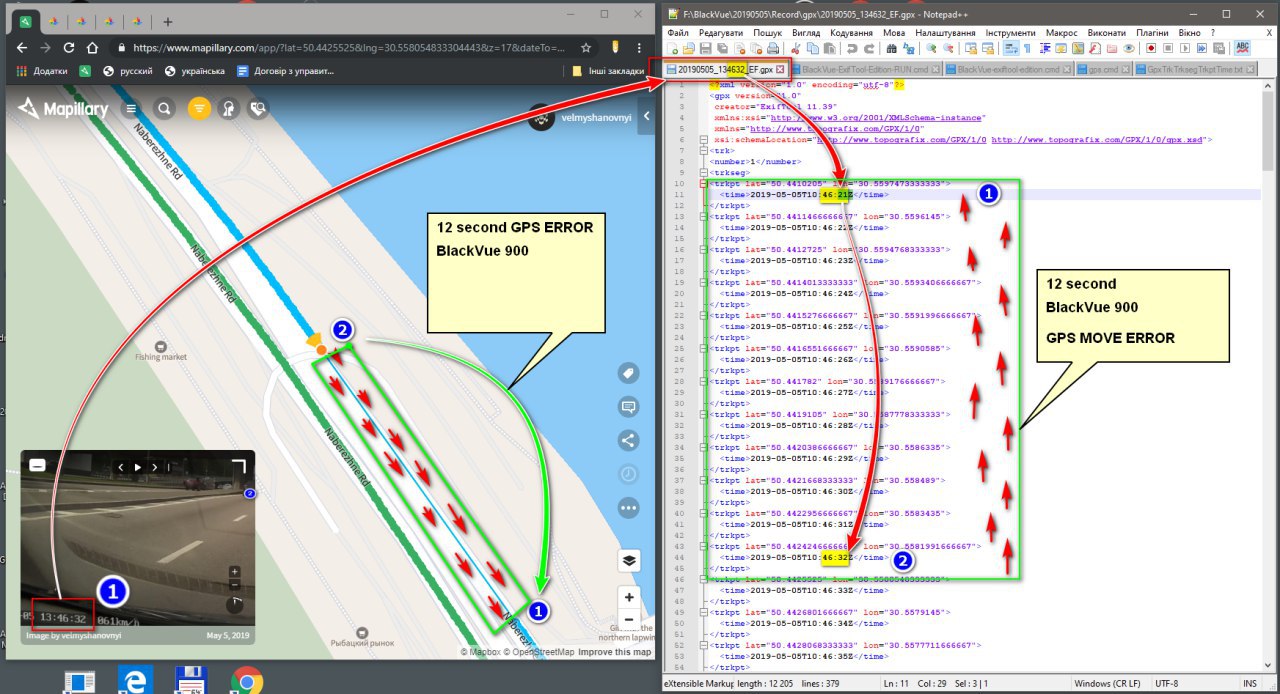
Task: Open Google Chrome from taskbar
Action: click(247, 679)
